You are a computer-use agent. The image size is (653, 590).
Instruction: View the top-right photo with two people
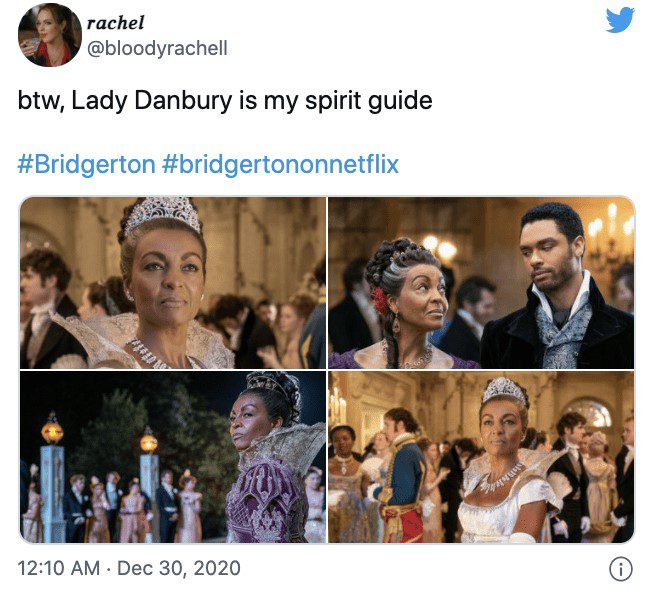(x=481, y=283)
